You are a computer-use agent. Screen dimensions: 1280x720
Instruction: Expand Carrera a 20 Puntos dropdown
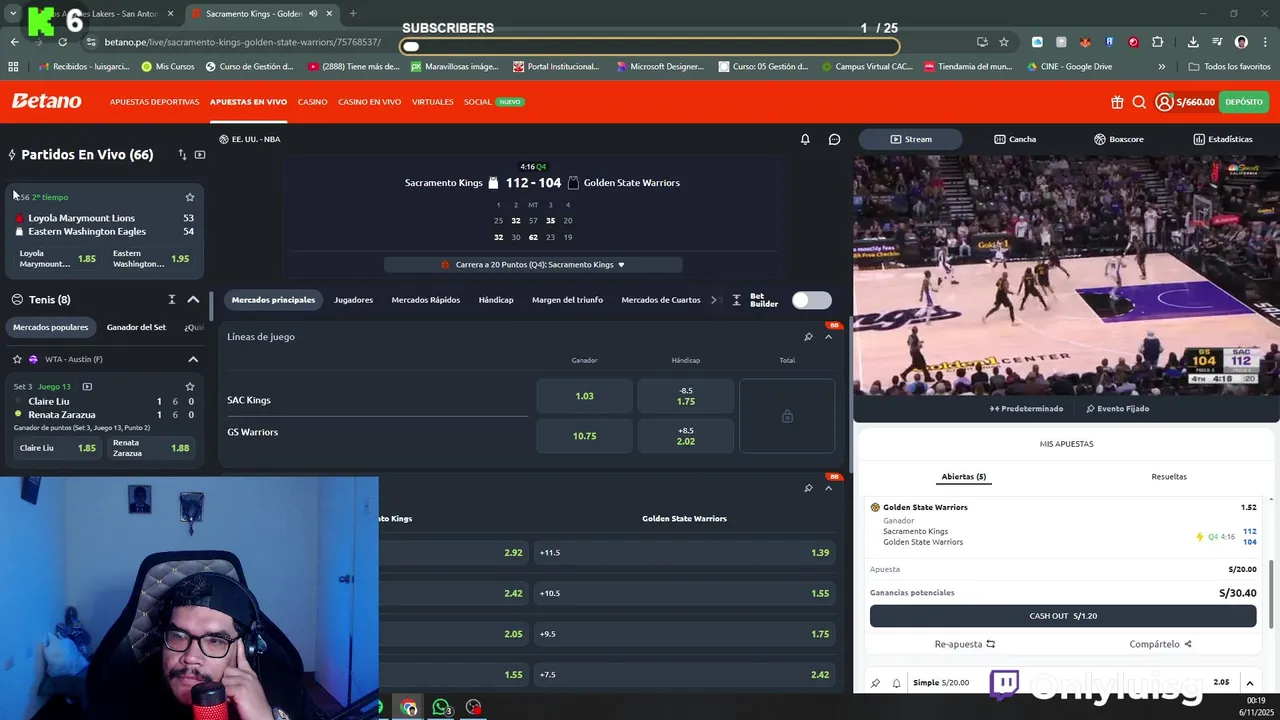[533, 265]
